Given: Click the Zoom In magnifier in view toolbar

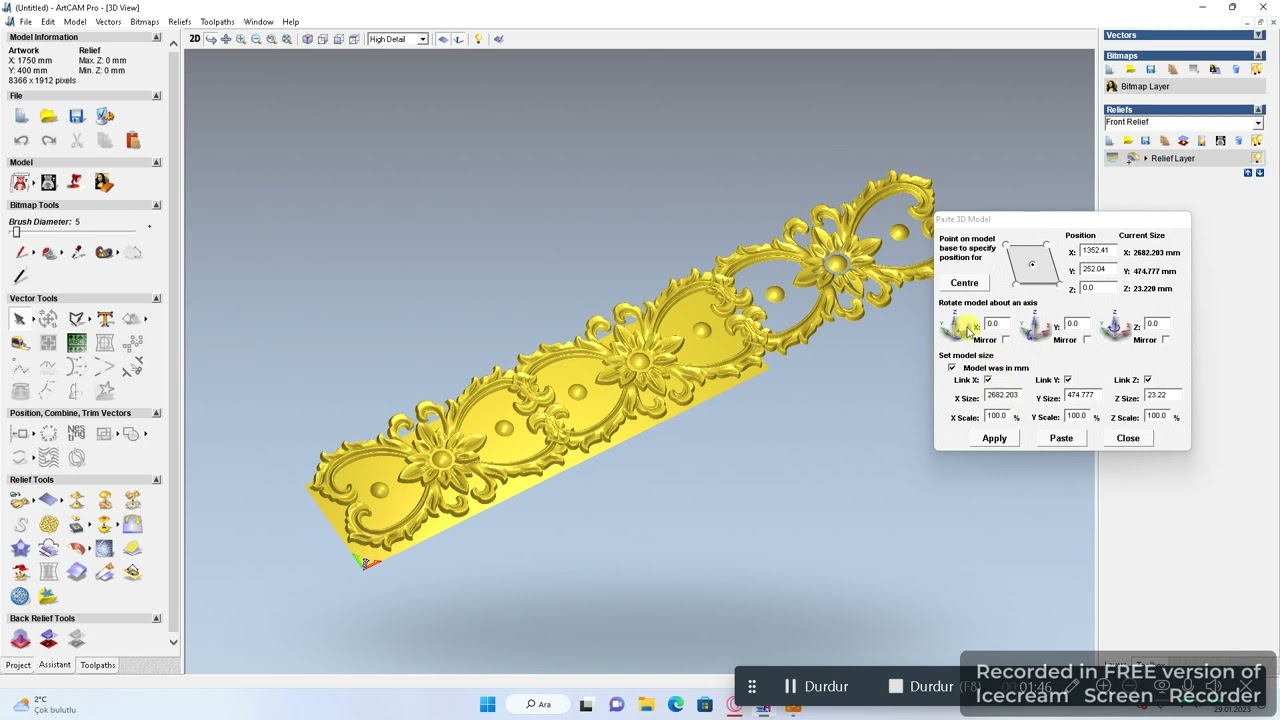Looking at the screenshot, I should (241, 39).
